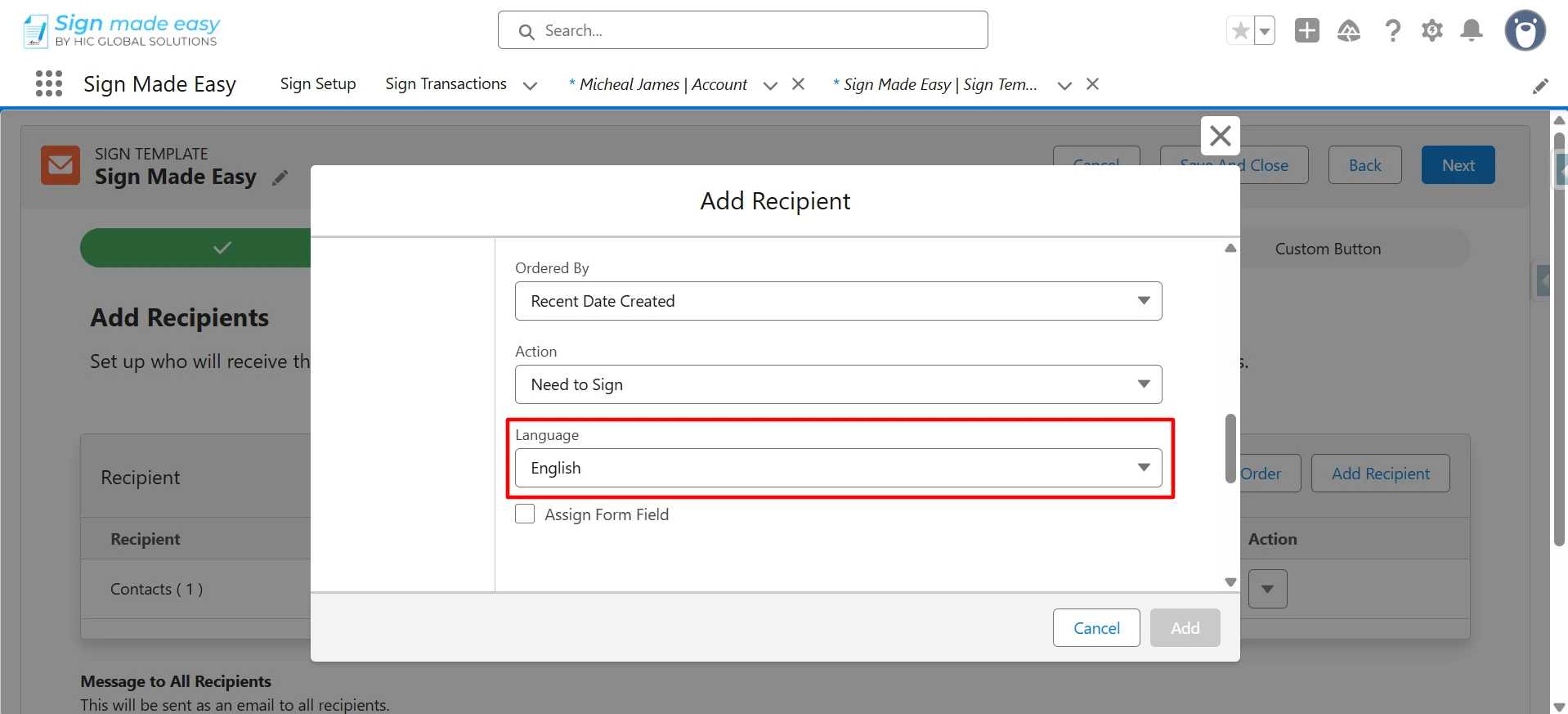The image size is (1568, 714).
Task: Click the dialog scrollbar up arrow
Action: click(1230, 248)
